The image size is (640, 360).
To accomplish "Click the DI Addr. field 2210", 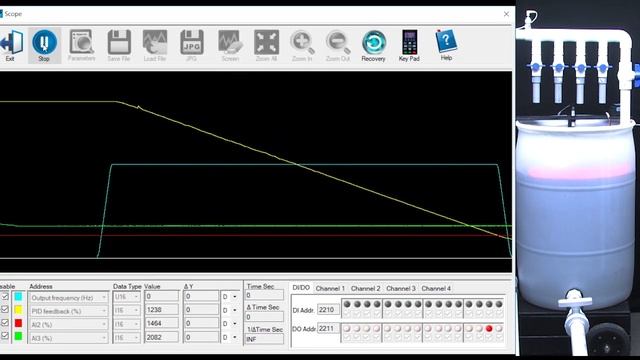I will click(328, 310).
